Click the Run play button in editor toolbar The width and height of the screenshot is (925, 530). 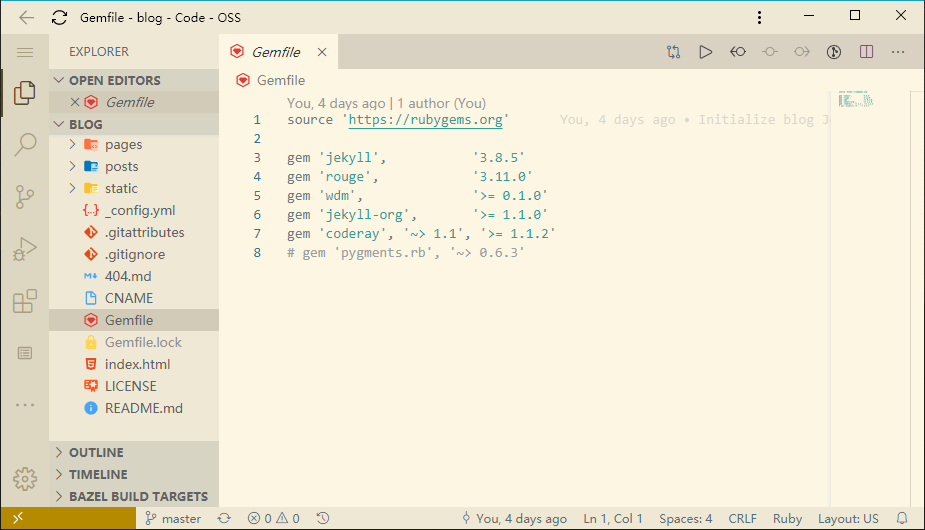pyautogui.click(x=705, y=52)
